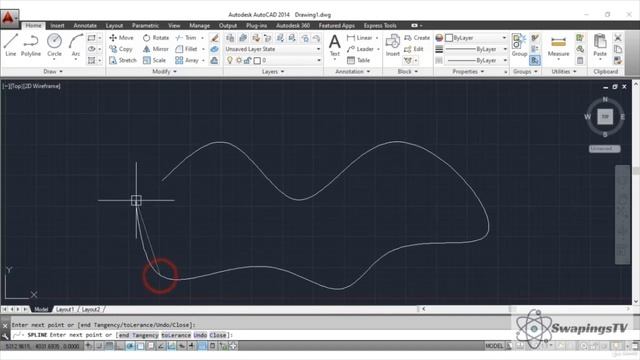Toggle layer 0 lock icon
This screenshot has height=360, width=640.
[x=247, y=60]
